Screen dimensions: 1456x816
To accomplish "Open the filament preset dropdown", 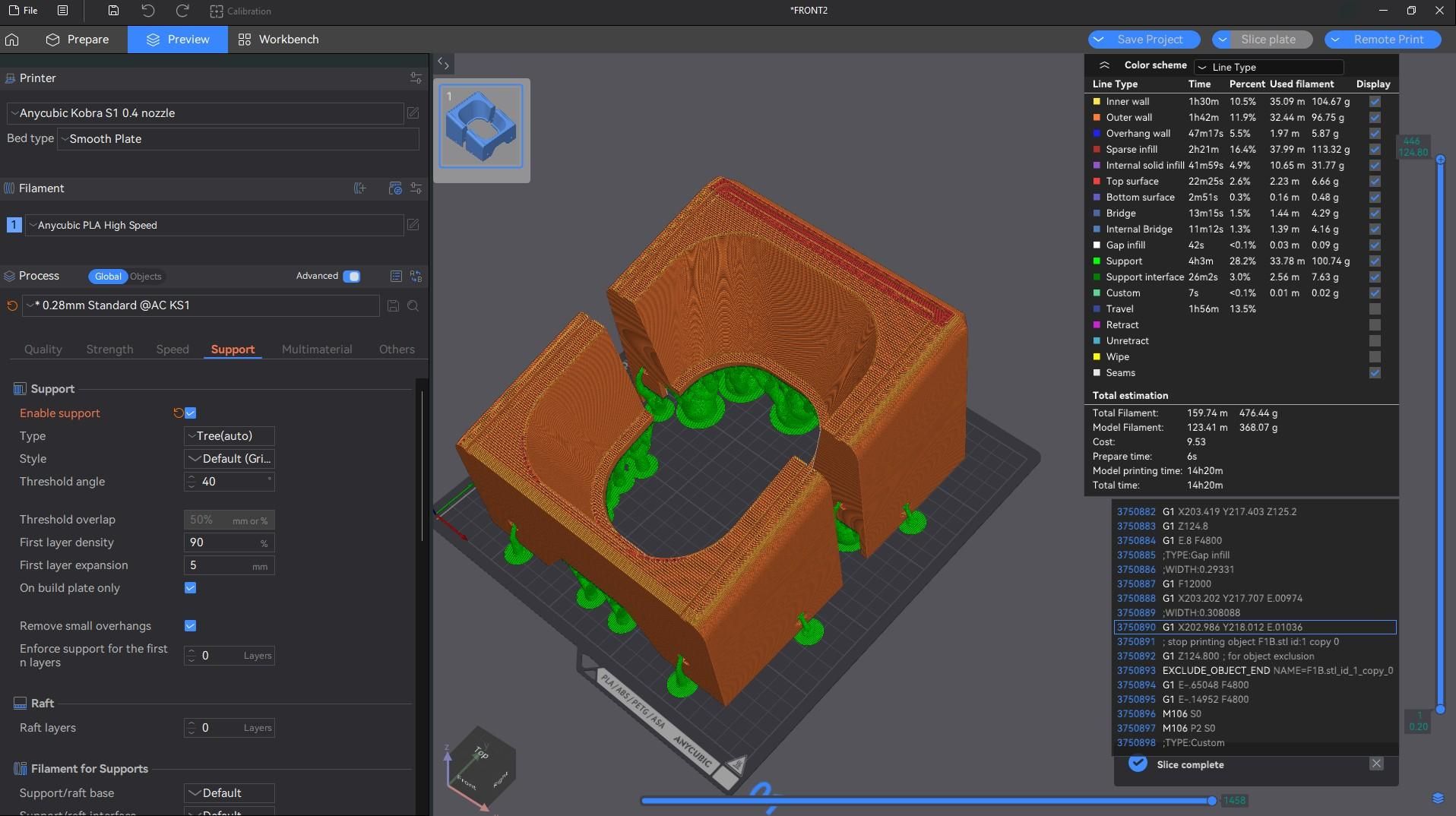I will (214, 225).
